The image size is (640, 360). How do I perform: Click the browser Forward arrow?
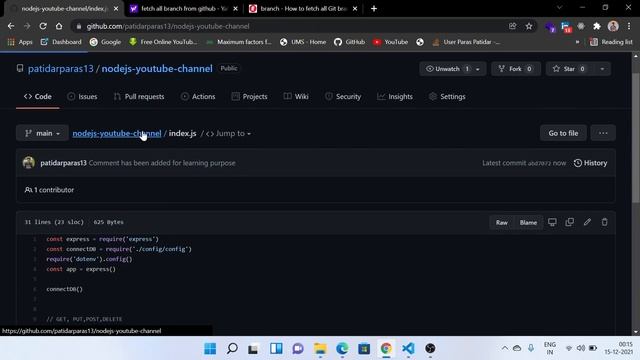[27, 26]
